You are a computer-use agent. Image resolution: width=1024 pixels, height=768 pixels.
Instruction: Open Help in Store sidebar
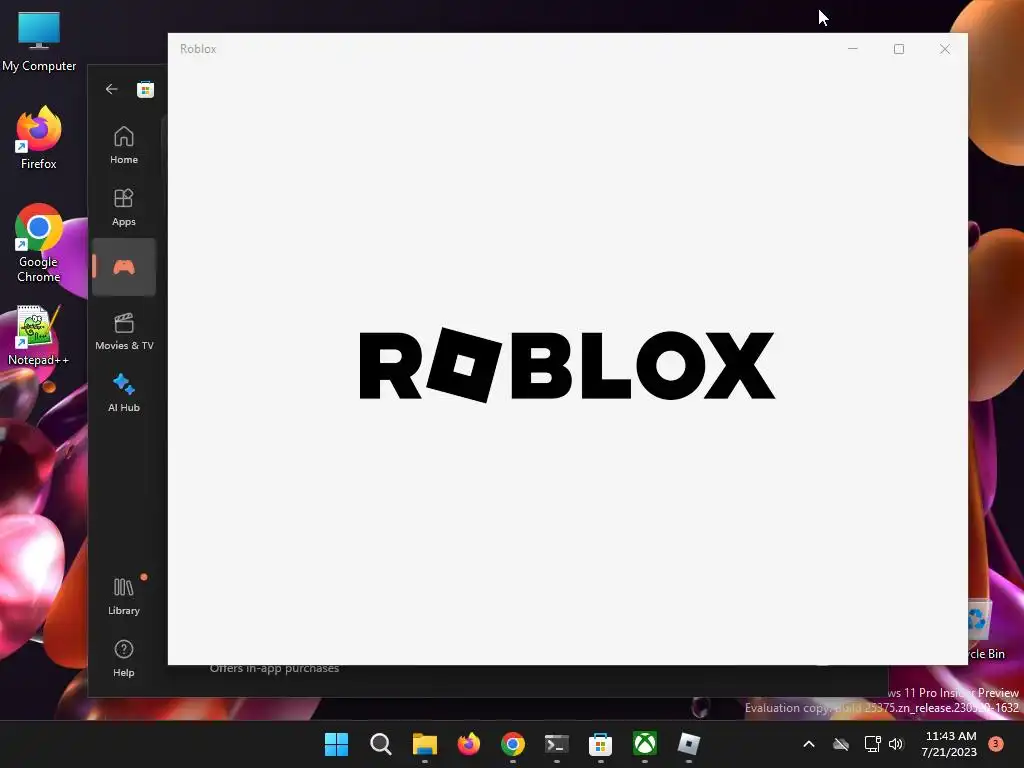123,658
